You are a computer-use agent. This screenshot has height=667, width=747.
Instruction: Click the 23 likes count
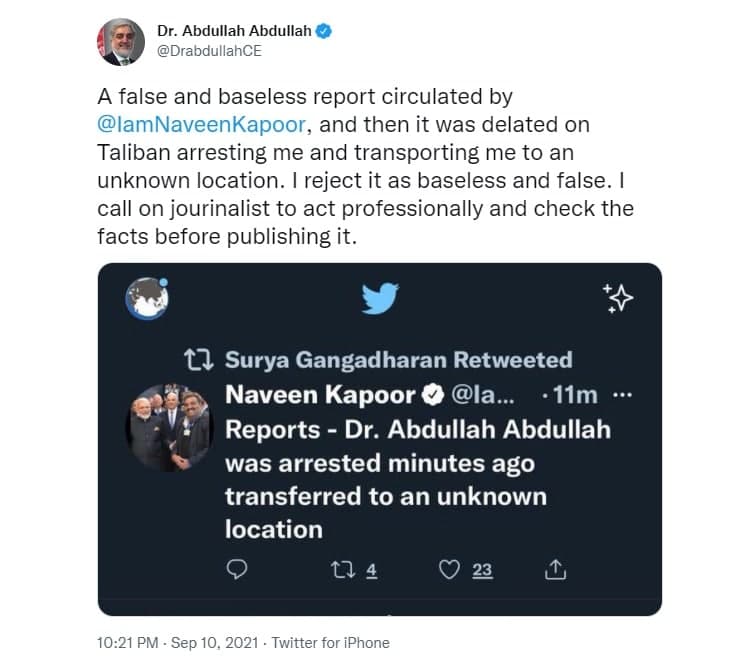click(482, 570)
